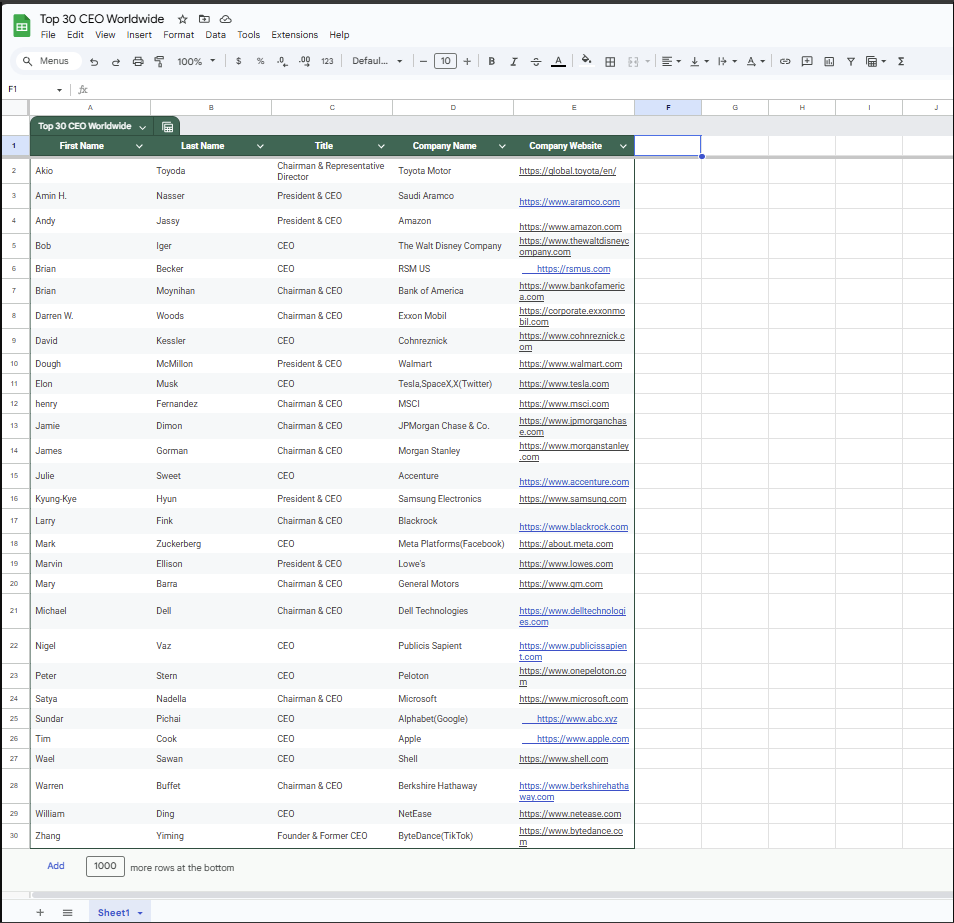Select cell containing Zuckerberg
Image resolution: width=954 pixels, height=923 pixels.
click(211, 544)
